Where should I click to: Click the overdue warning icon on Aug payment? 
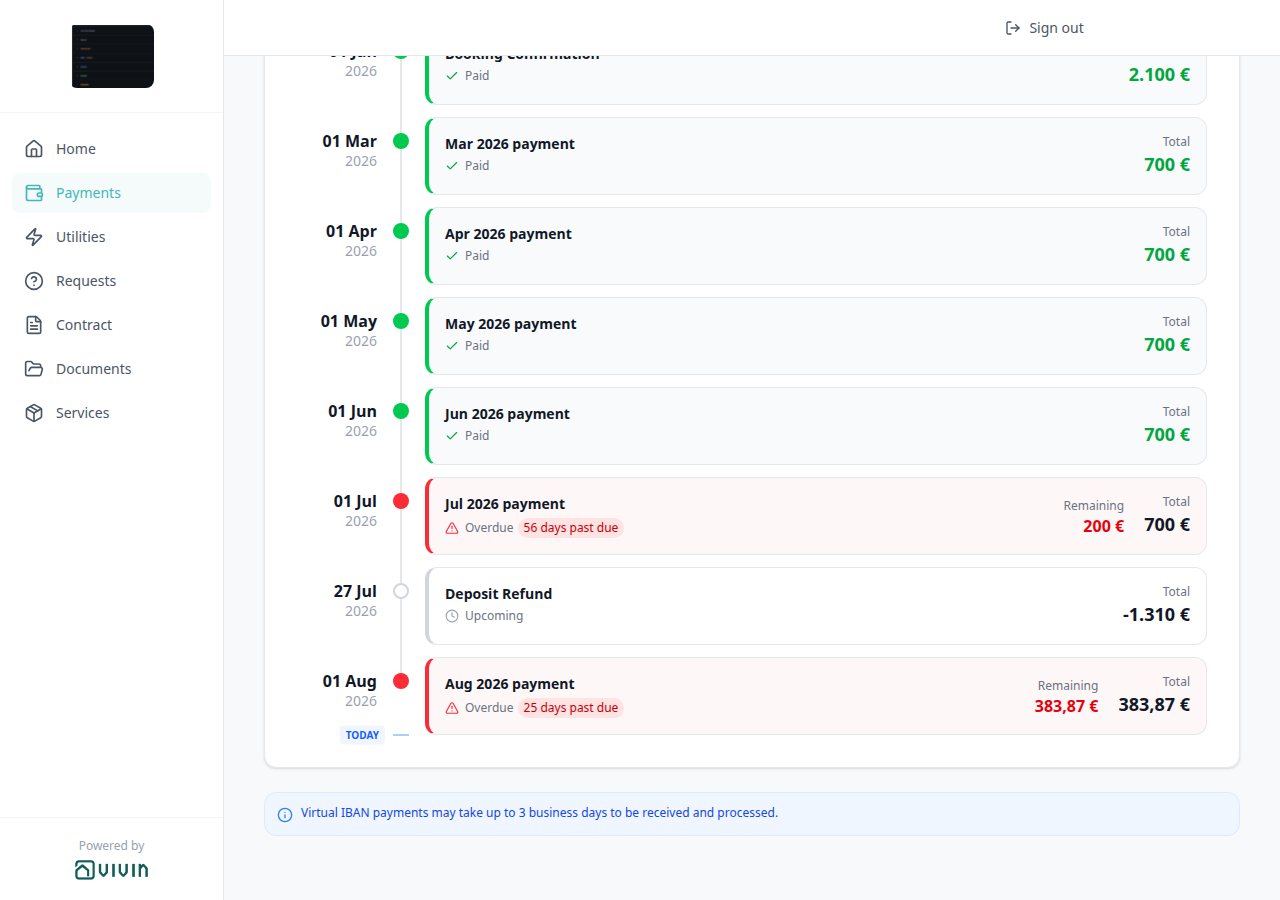(452, 708)
